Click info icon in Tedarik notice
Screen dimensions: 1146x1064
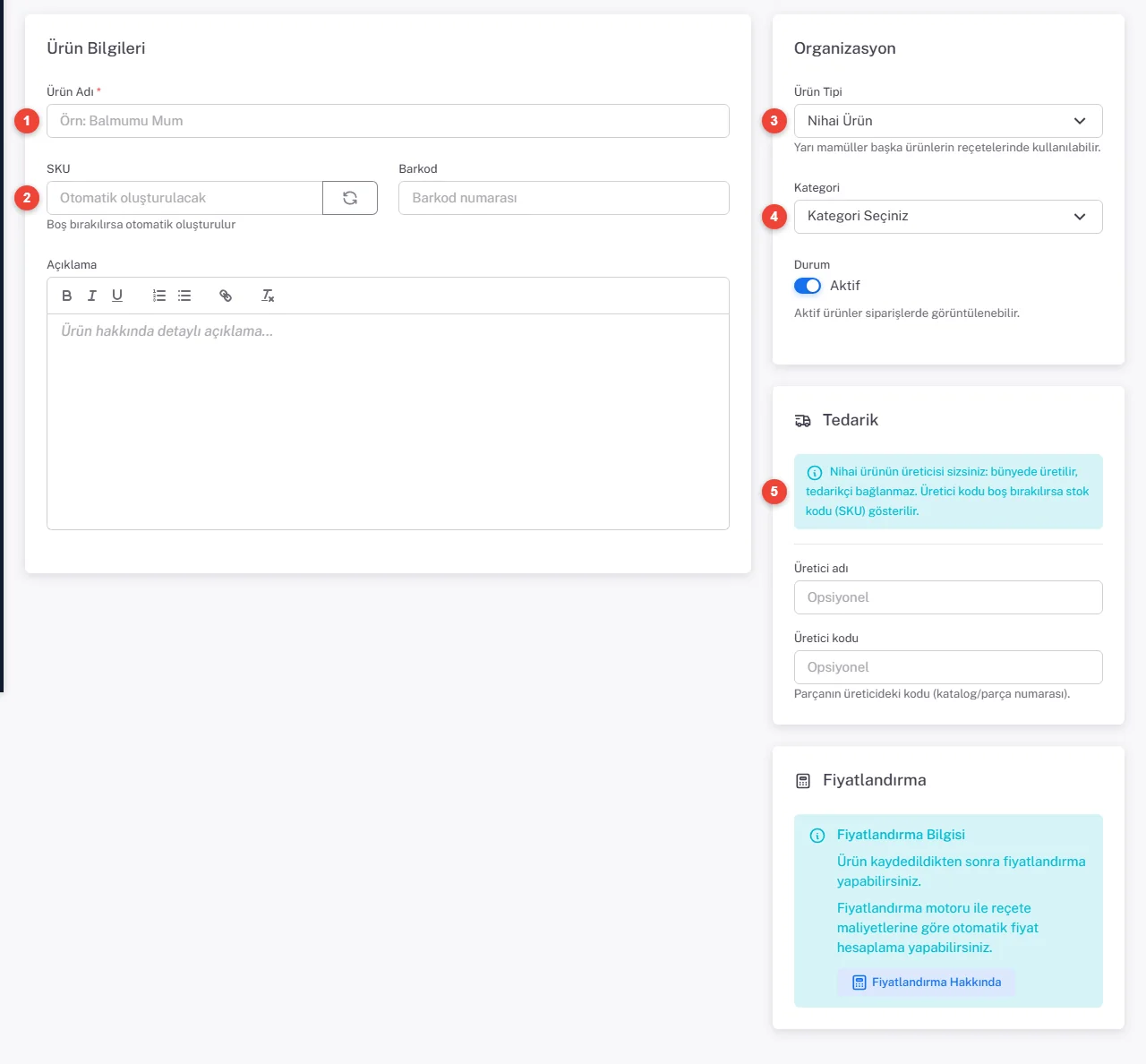pyautogui.click(x=815, y=473)
